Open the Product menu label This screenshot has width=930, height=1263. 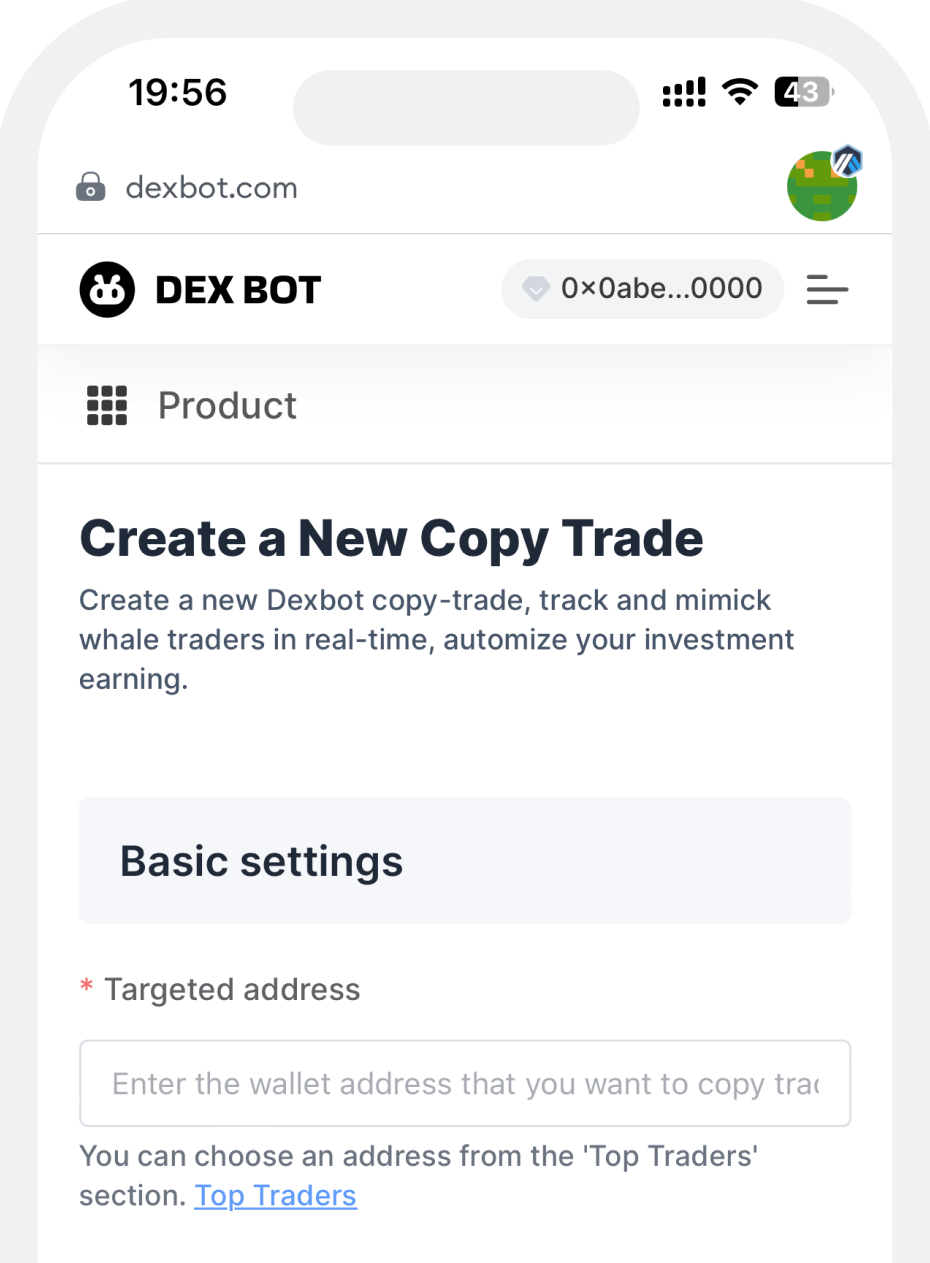tap(227, 406)
